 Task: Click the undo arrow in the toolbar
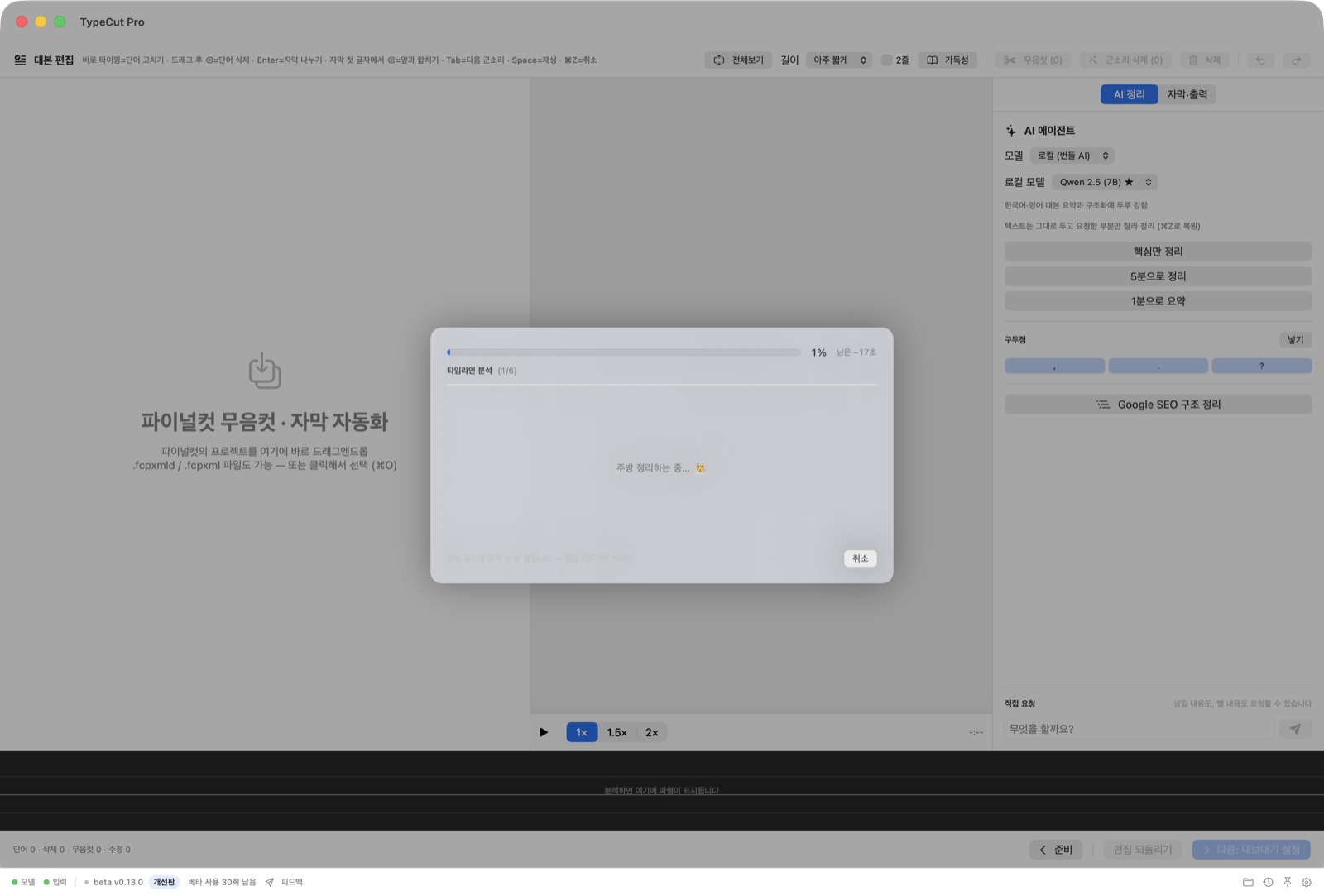pyautogui.click(x=1260, y=60)
